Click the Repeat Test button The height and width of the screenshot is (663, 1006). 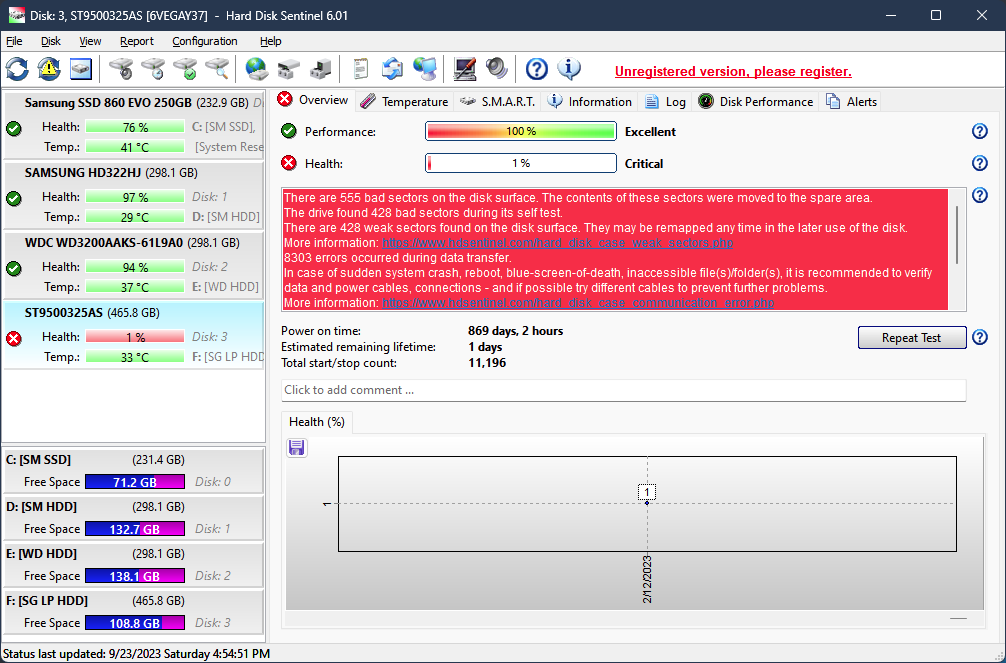(912, 338)
